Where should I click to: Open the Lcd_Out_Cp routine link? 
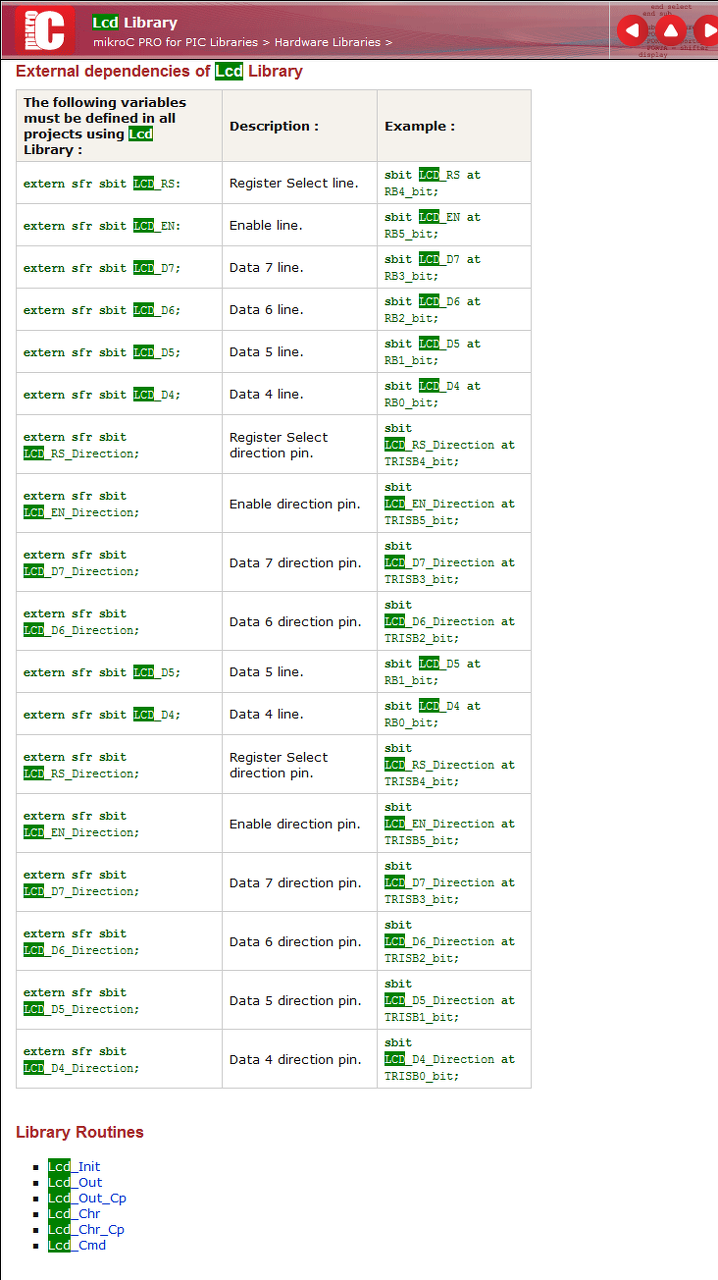[x=87, y=1198]
